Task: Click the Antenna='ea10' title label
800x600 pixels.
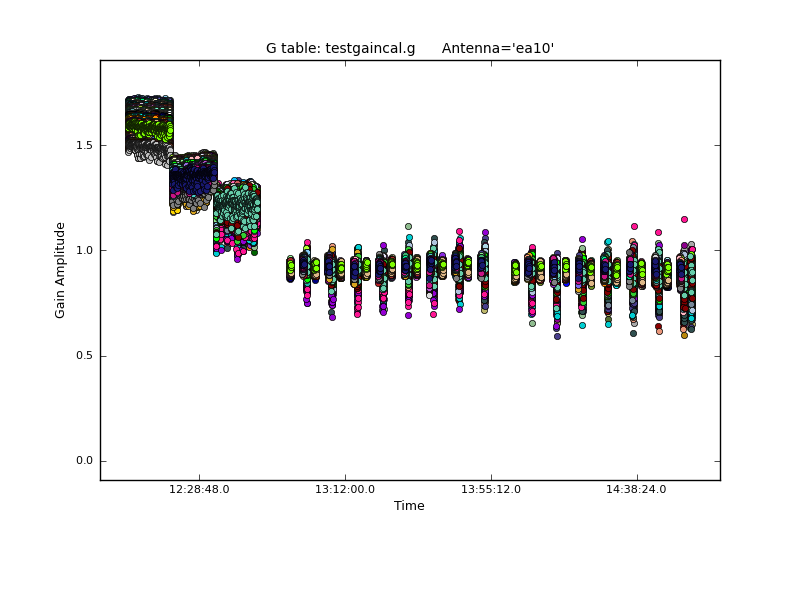Action: point(498,48)
